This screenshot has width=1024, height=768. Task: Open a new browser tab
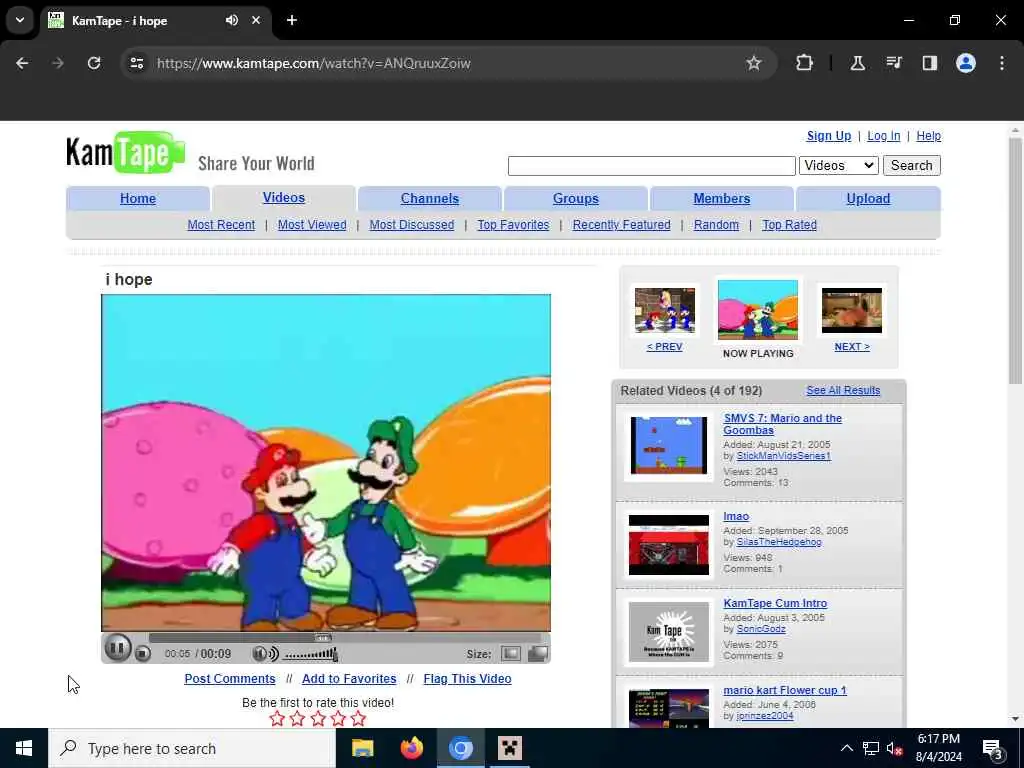292,20
